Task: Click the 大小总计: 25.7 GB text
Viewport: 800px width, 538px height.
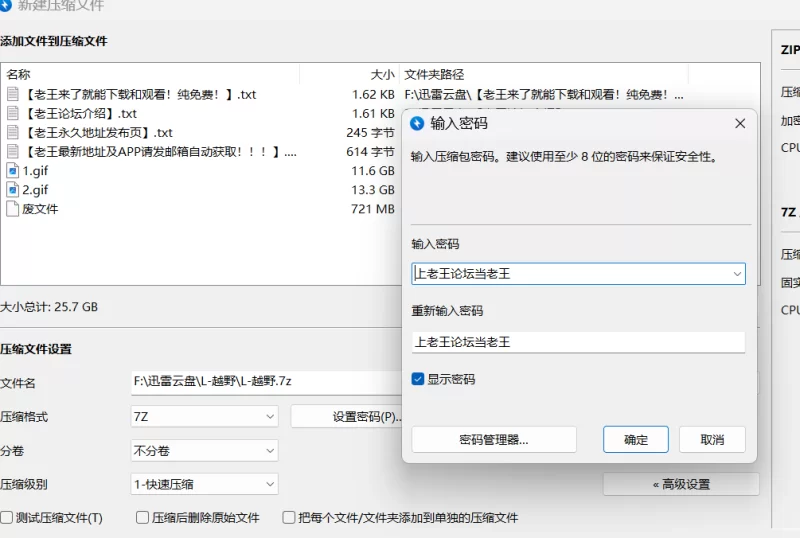Action: (49, 307)
